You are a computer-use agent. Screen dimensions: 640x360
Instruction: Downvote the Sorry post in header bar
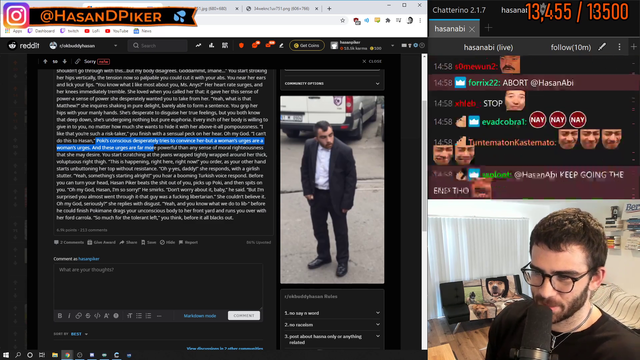point(64,62)
